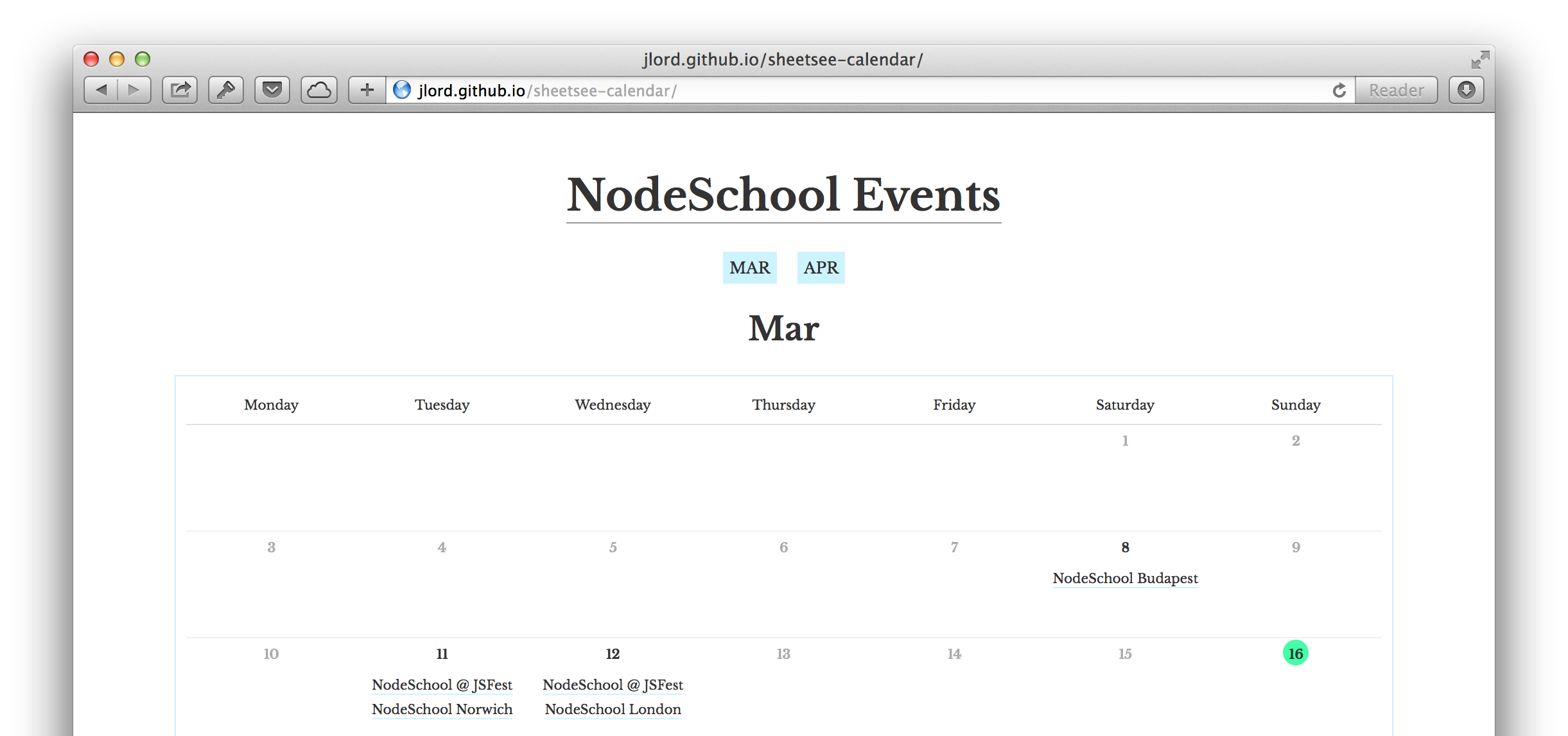Viewport: 1568px width, 736px height.
Task: Select highlighted green day 16
Action: 1295,653
